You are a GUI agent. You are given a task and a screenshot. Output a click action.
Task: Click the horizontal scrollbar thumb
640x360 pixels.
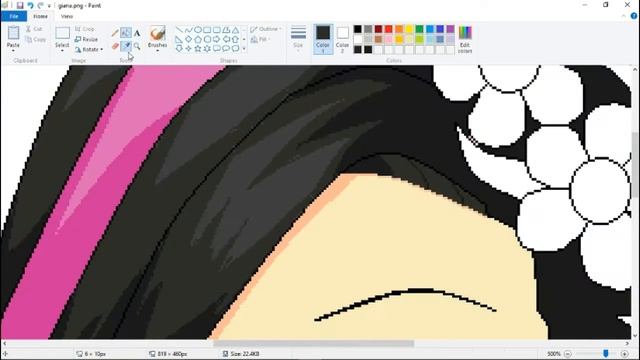313,344
